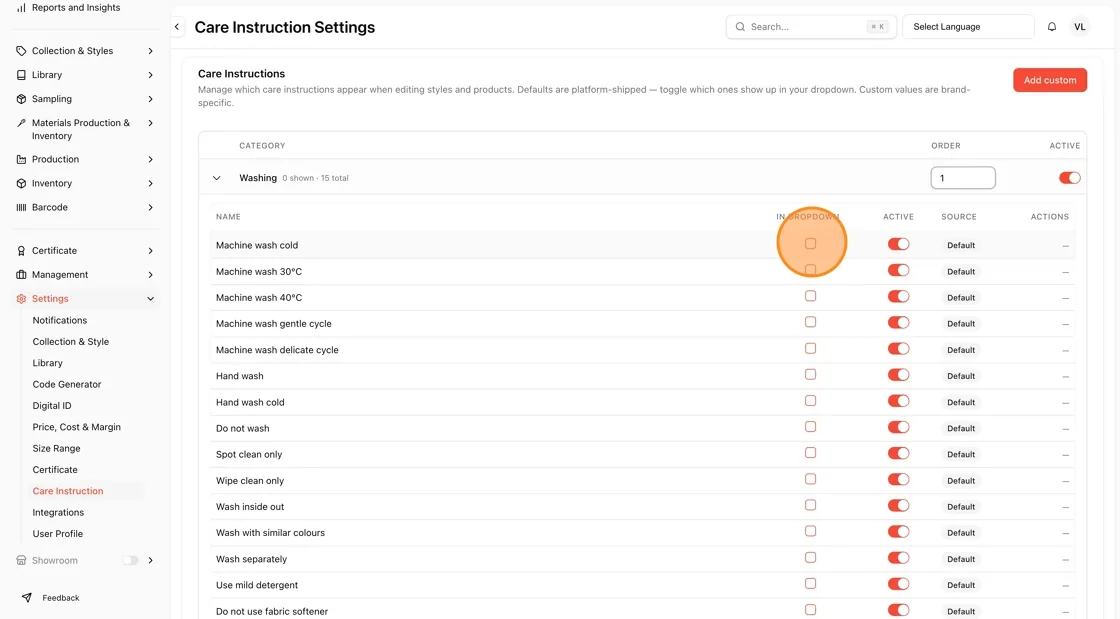Disable active switch for Spot clean only
This screenshot has width=1120, height=619.
[x=899, y=453]
